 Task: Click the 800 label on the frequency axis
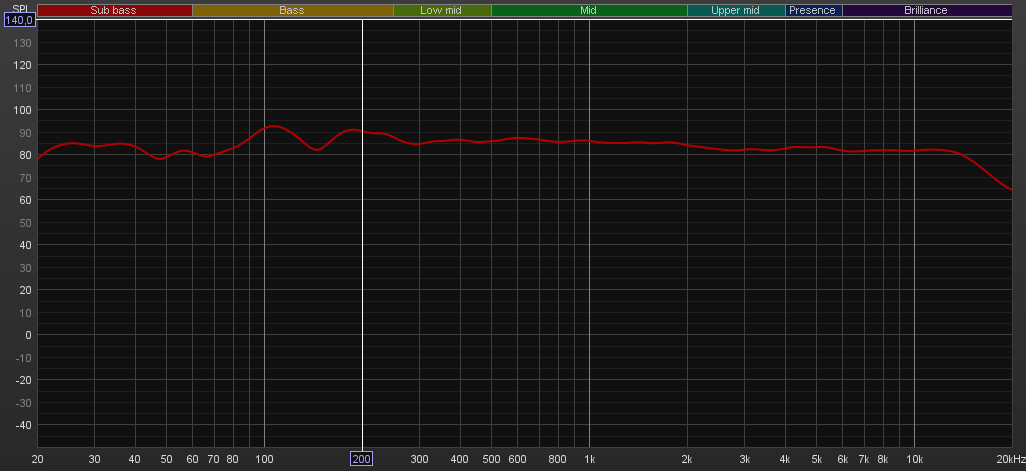[x=557, y=459]
